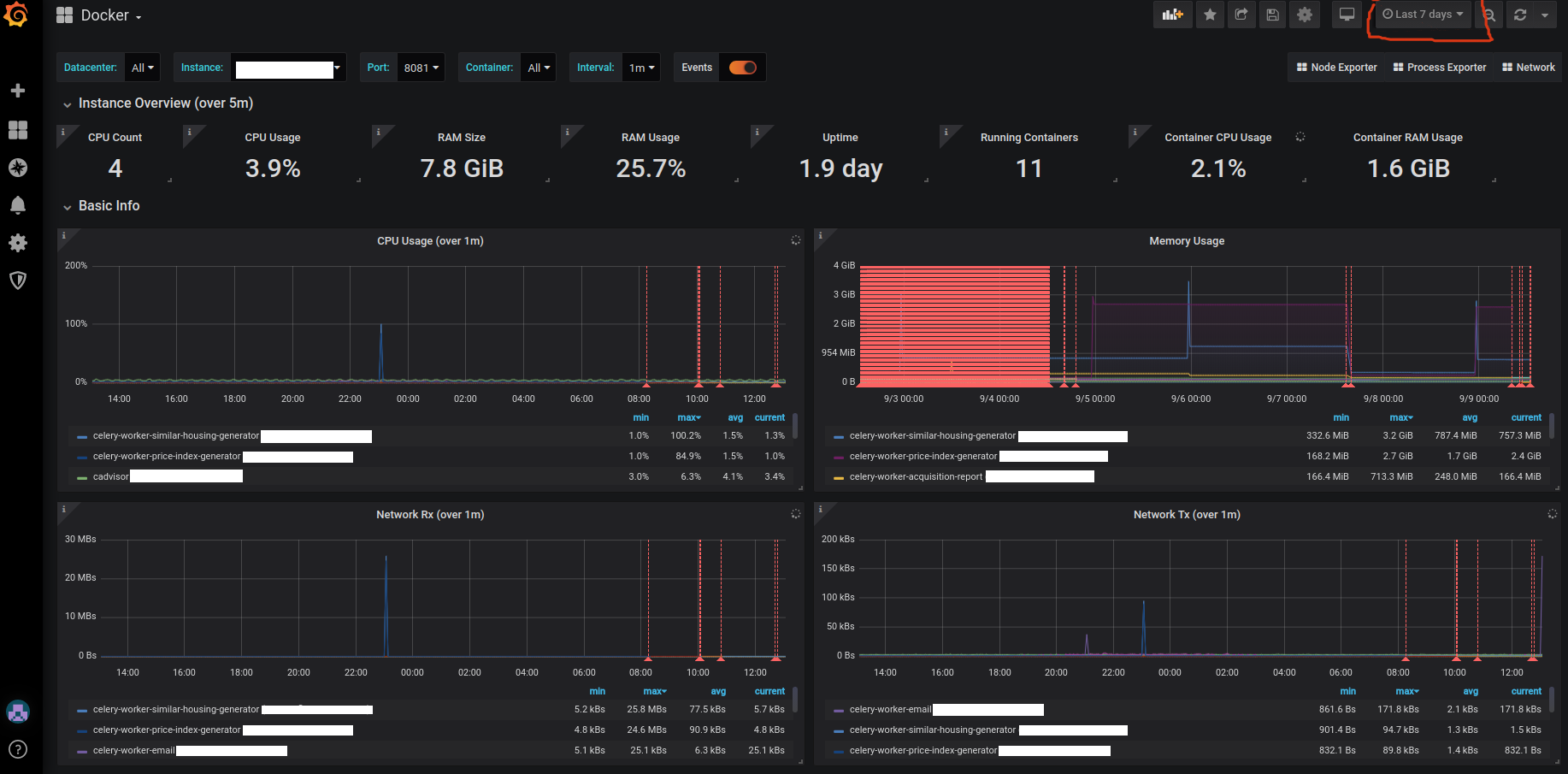Hide the cadvisor series in CPU Usage
This screenshot has height=774, width=1568.
point(111,476)
